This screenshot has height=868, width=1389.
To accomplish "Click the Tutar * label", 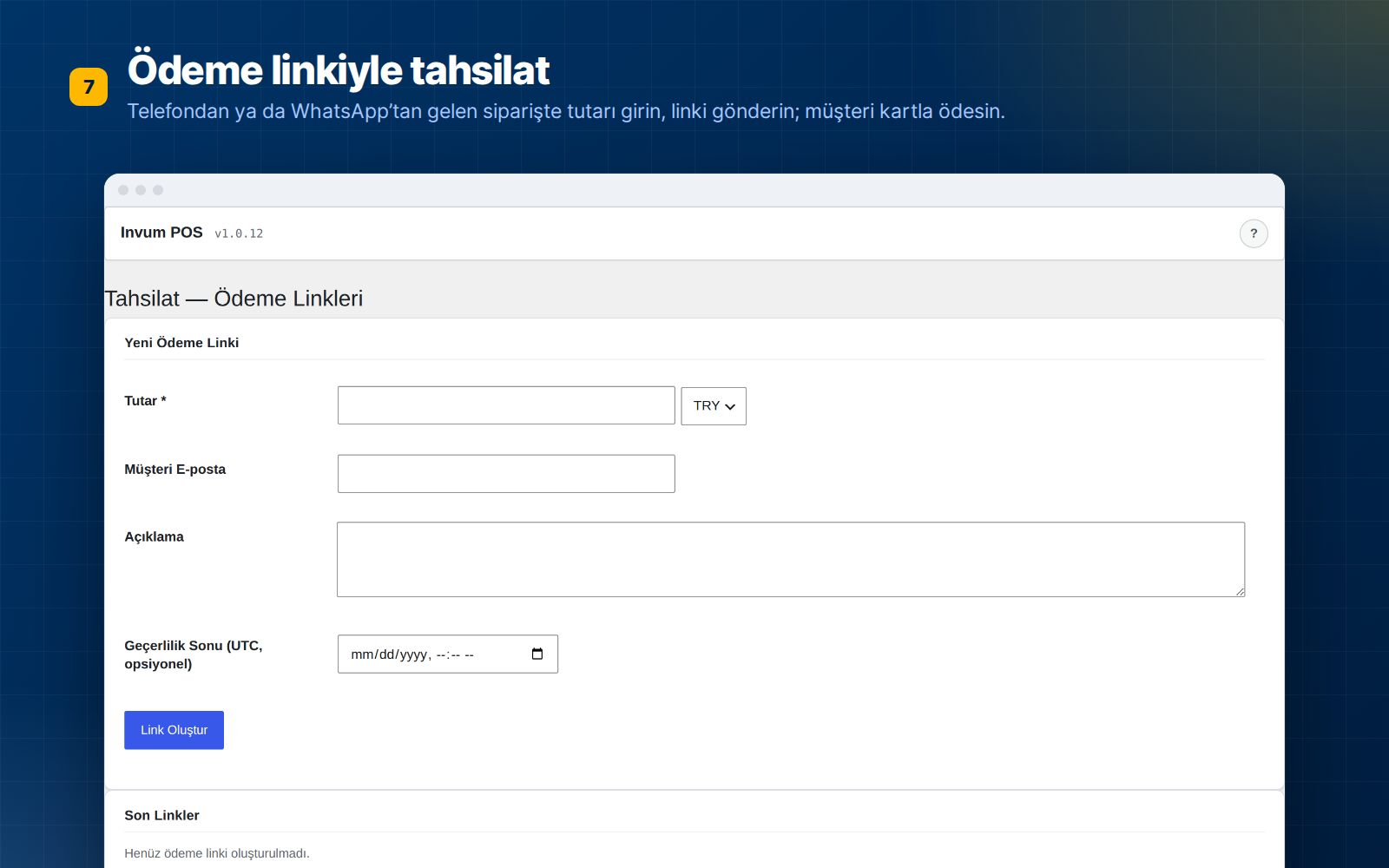I will 145,401.
